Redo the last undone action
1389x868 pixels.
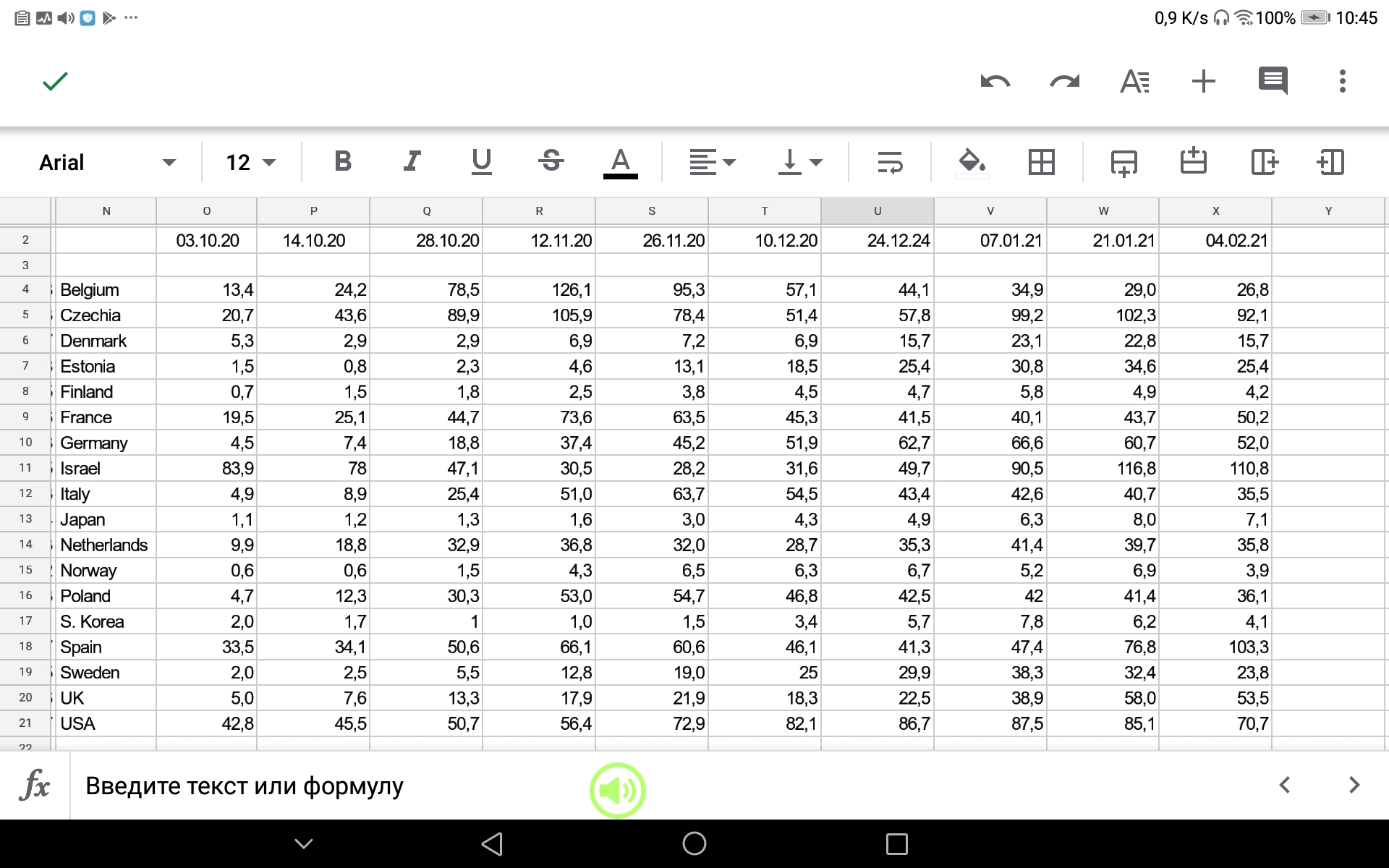click(x=1064, y=81)
